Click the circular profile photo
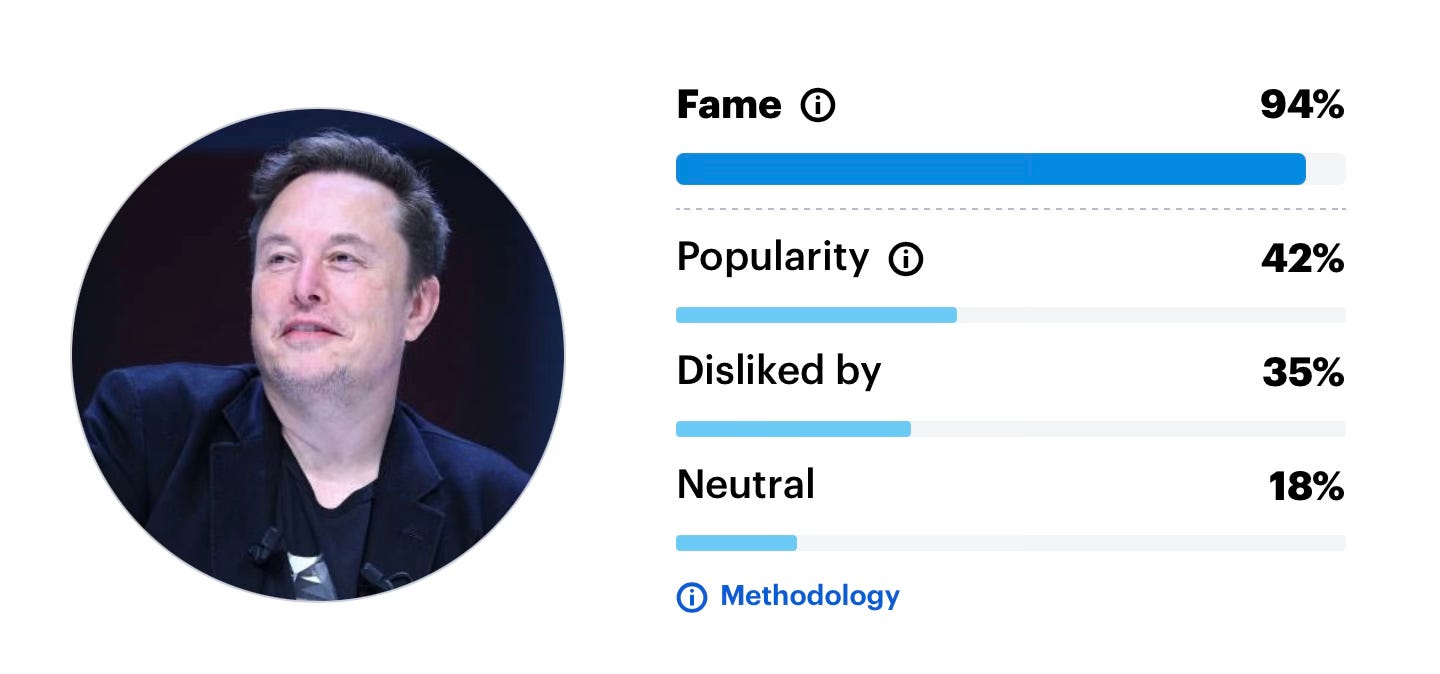This screenshot has height=674, width=1440. coord(318,355)
